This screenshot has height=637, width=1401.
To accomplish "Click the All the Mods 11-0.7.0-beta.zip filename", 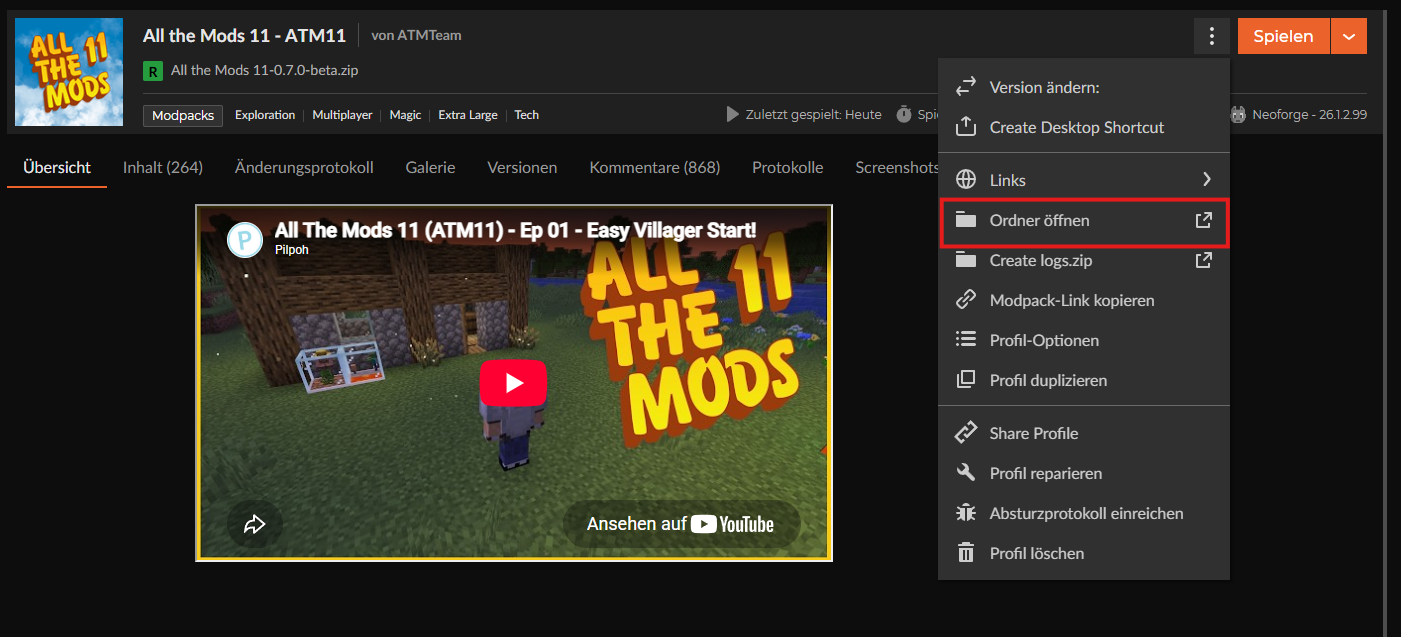I will pyautogui.click(x=265, y=71).
